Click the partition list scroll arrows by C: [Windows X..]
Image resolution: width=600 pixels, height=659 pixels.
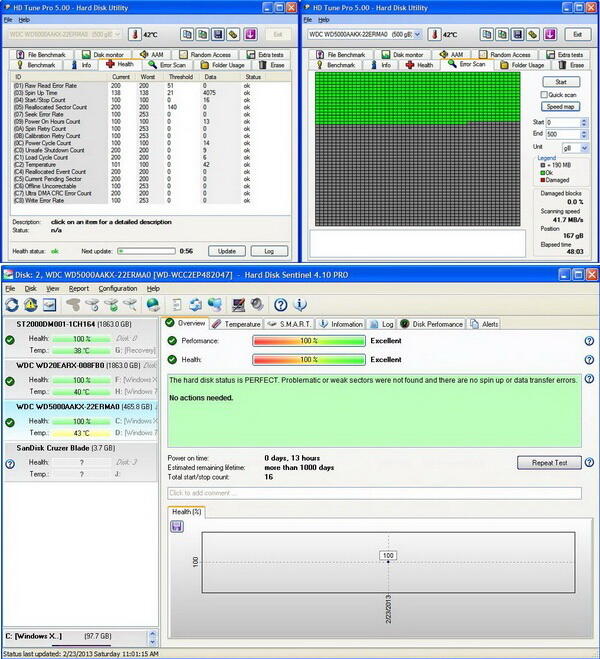tap(153, 638)
